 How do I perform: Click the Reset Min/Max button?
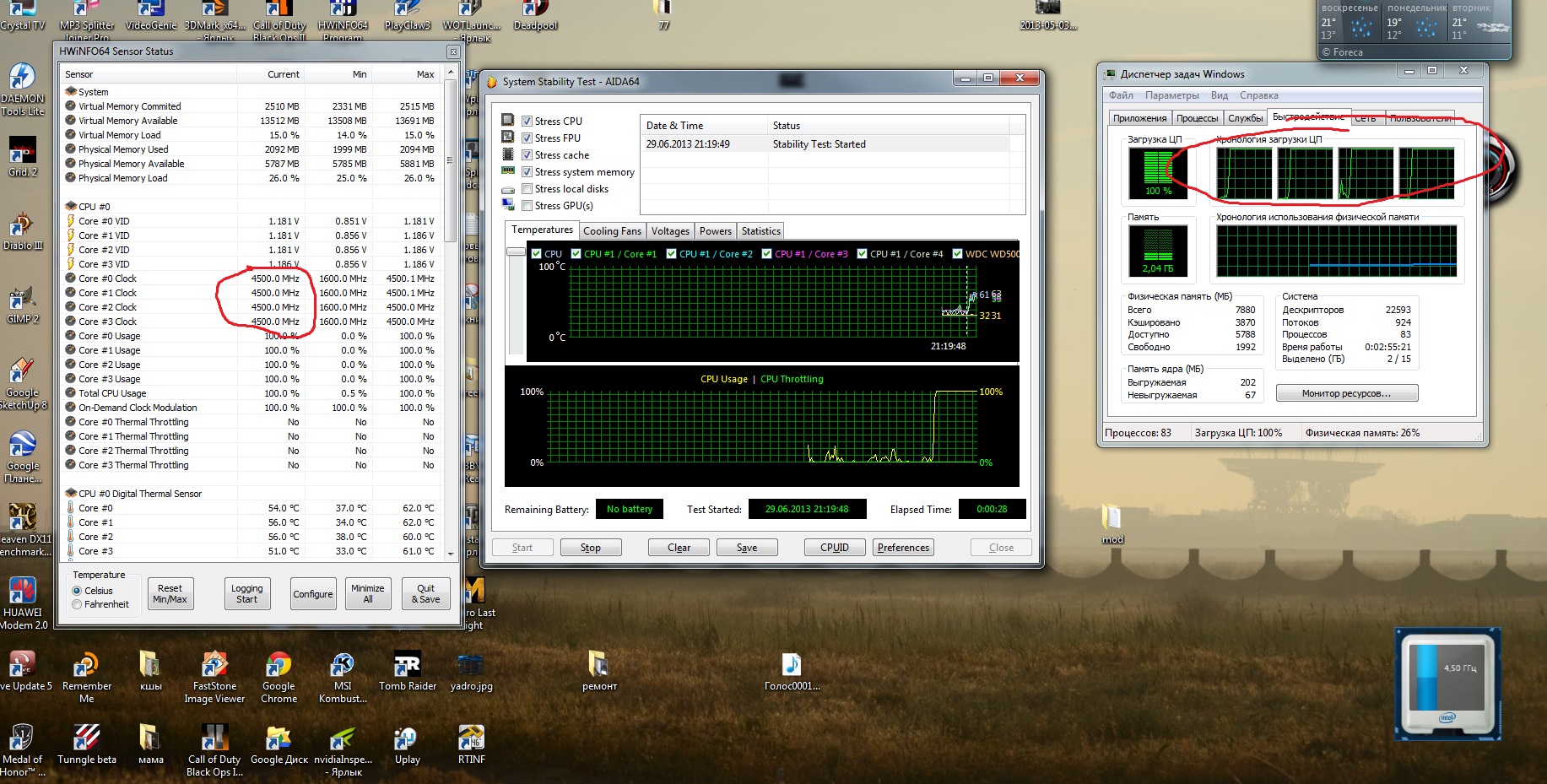click(x=170, y=594)
